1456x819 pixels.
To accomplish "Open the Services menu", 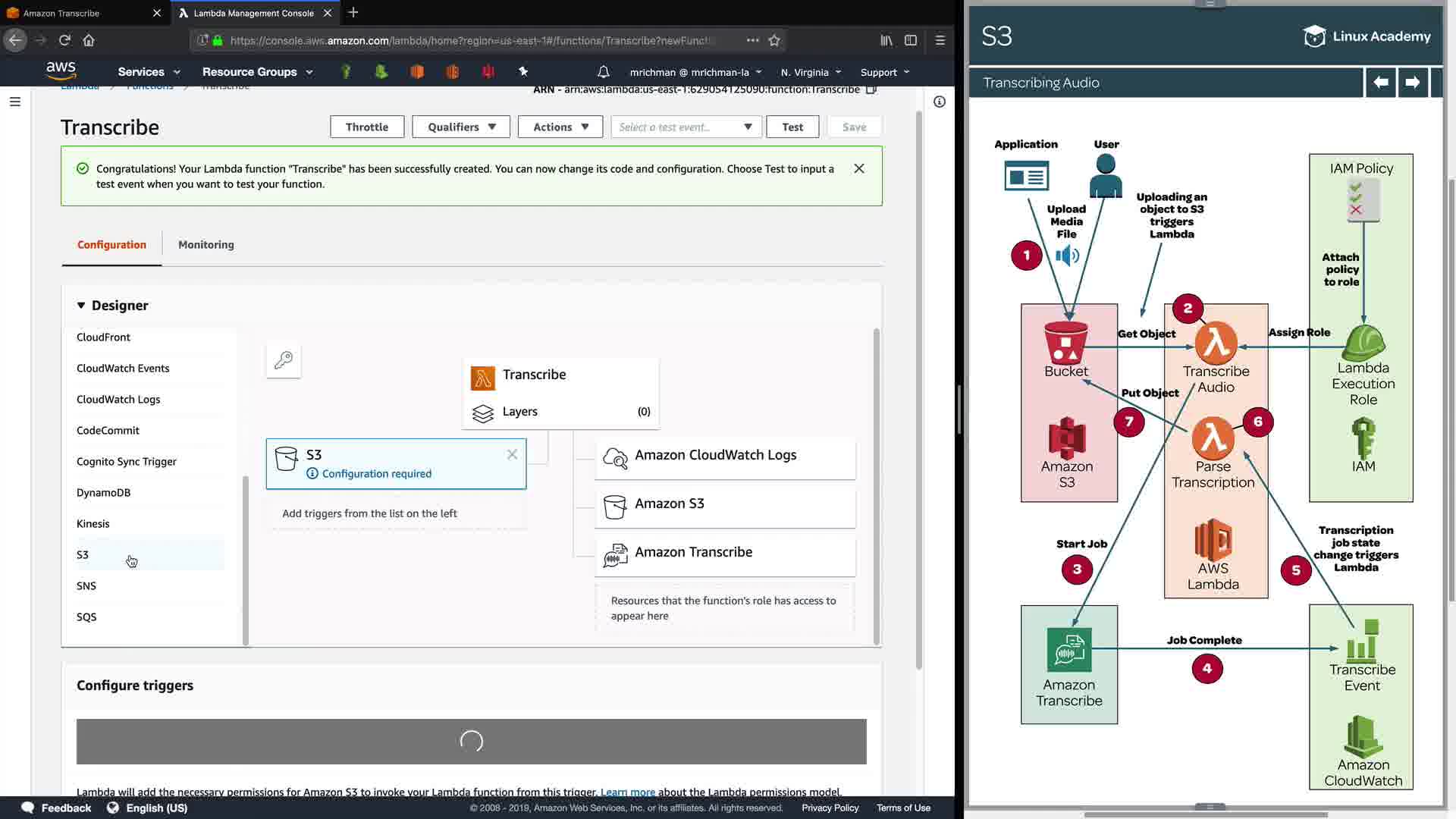I will click(x=149, y=72).
